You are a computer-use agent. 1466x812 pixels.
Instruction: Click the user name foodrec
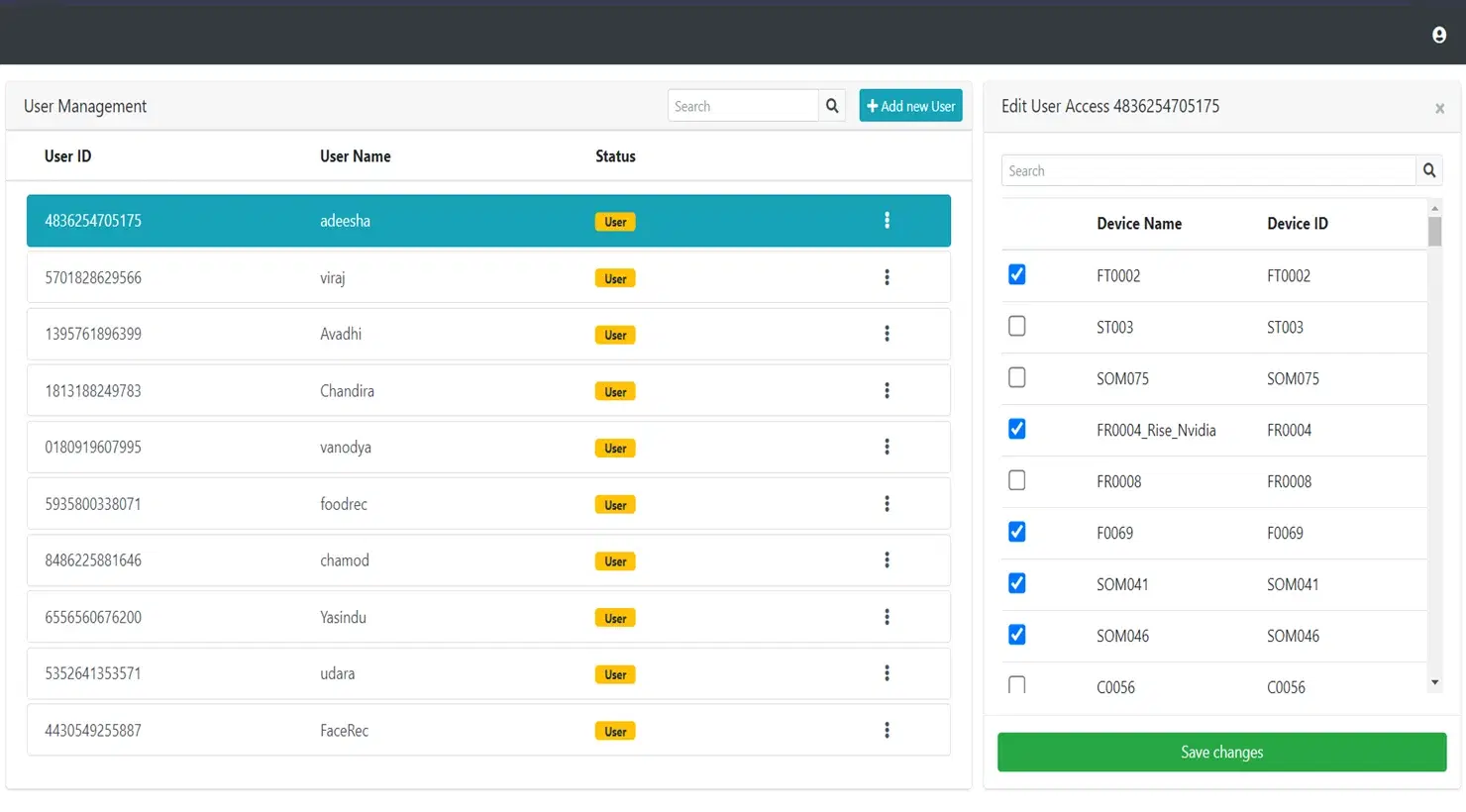344,504
